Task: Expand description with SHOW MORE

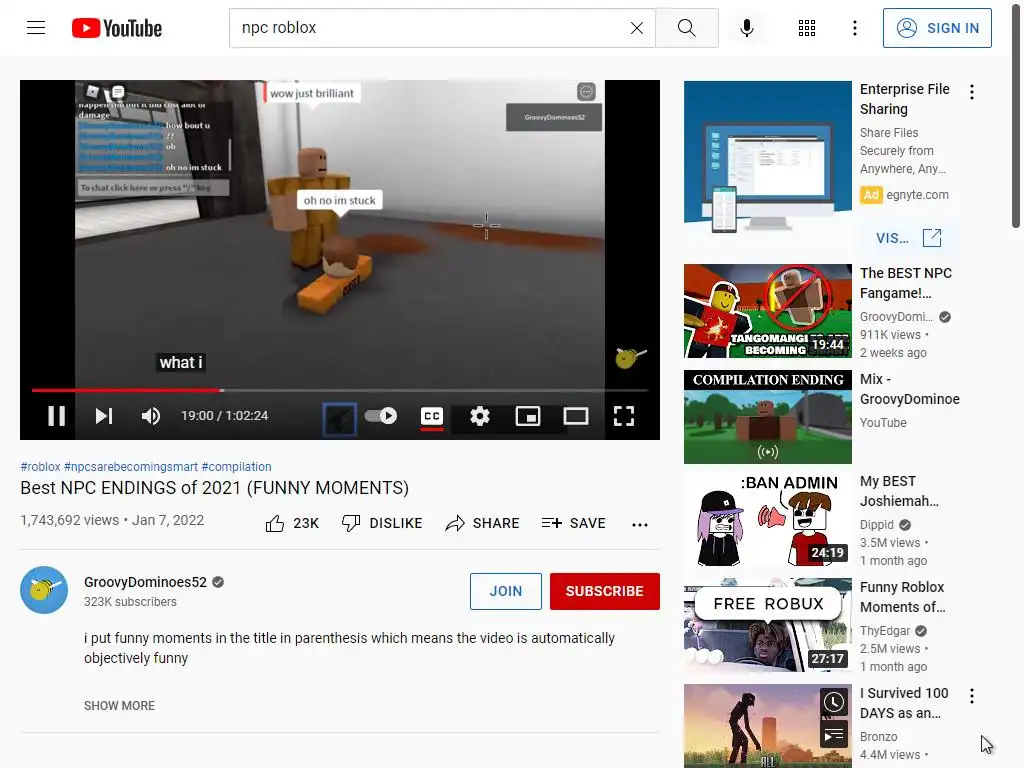Action: tap(120, 706)
